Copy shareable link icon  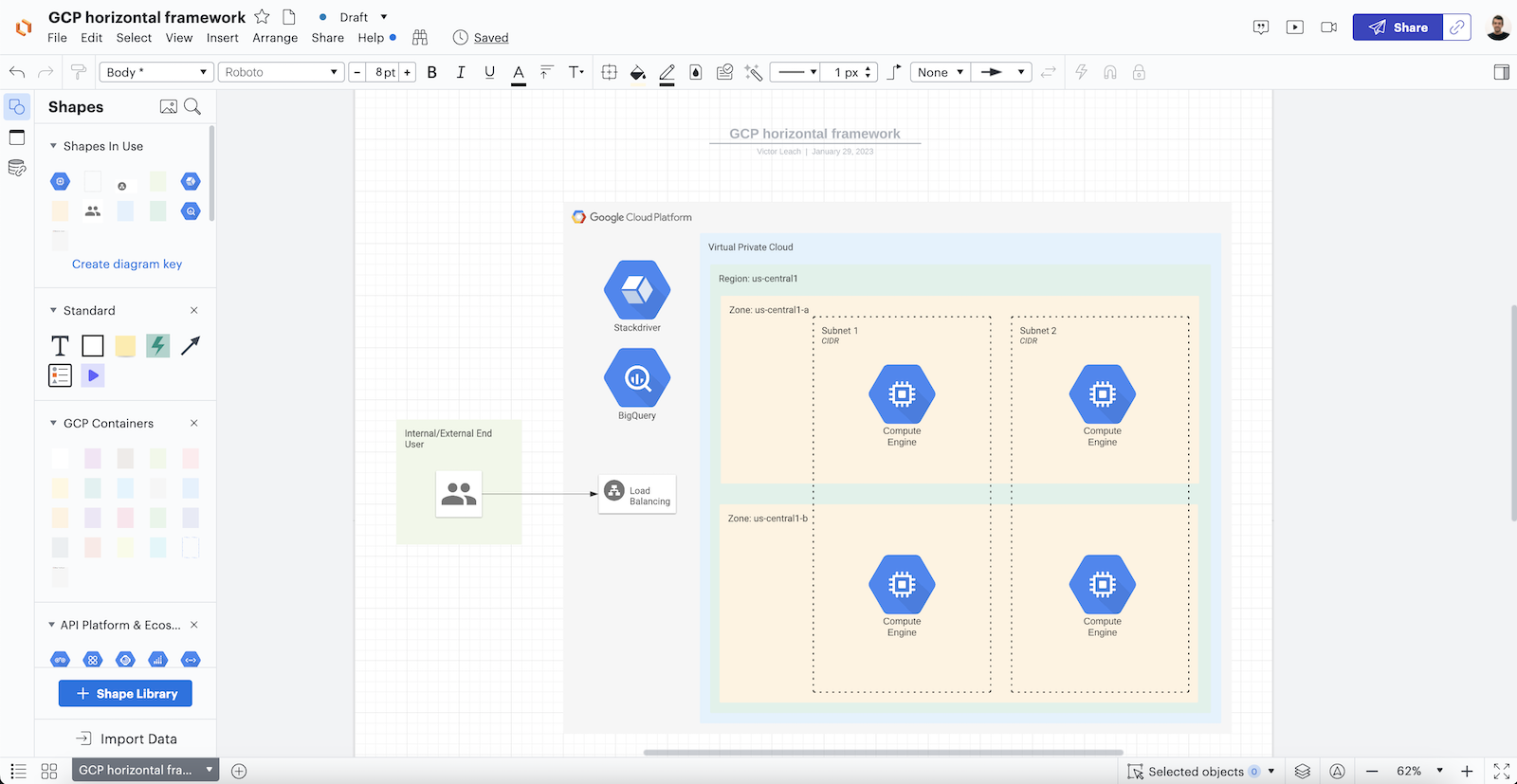(x=1457, y=27)
